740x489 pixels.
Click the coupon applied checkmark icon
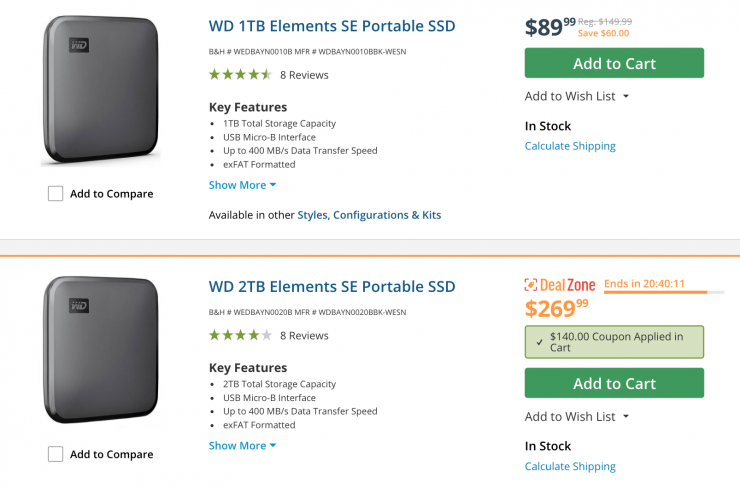tap(540, 342)
